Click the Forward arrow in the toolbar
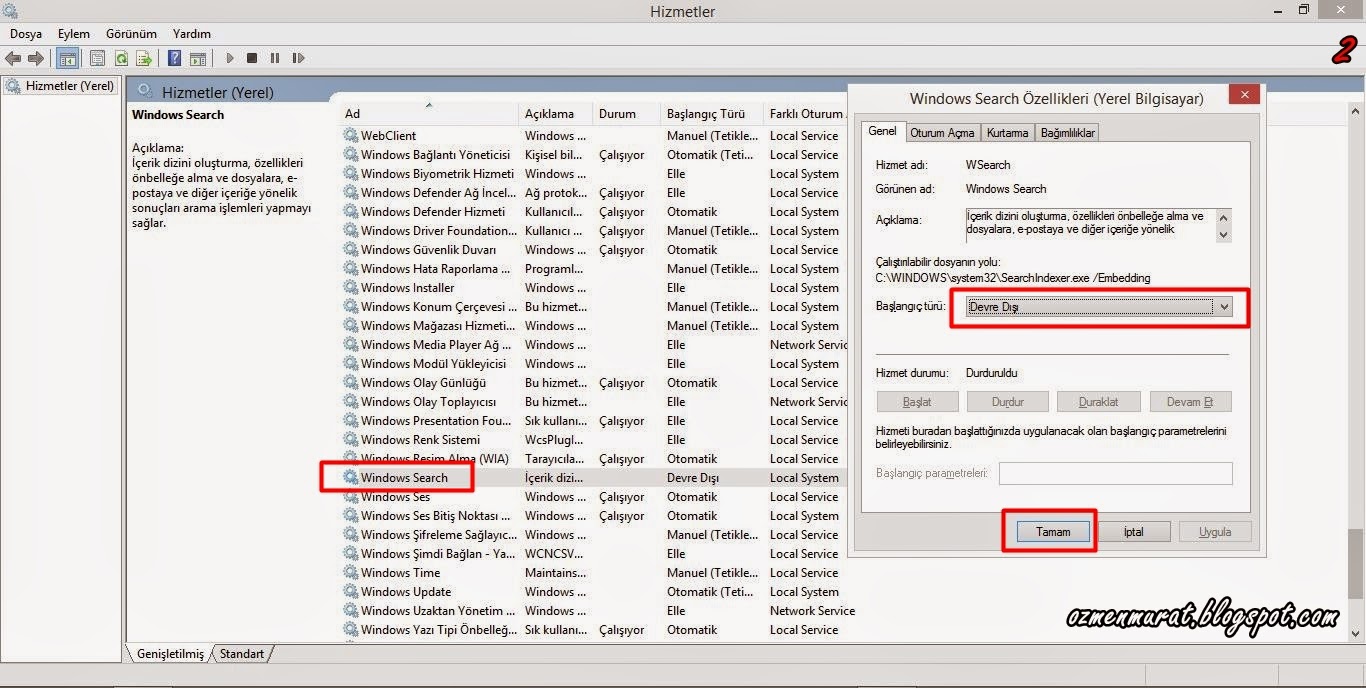The image size is (1366, 688). pyautogui.click(x=35, y=58)
